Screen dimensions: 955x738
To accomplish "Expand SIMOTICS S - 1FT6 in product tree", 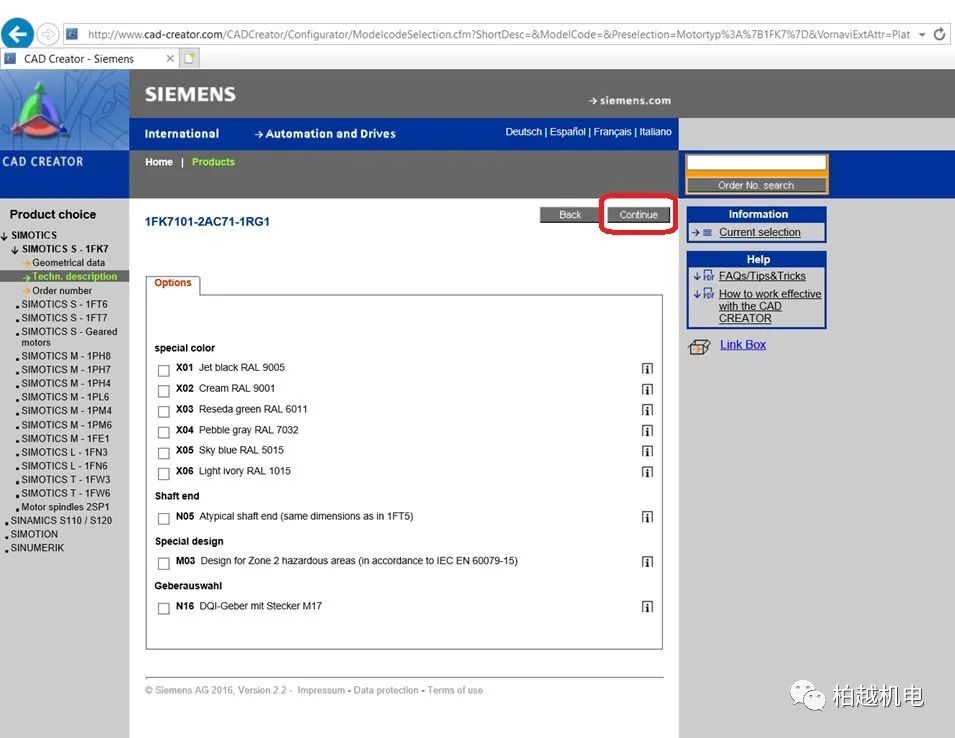I will click(x=64, y=304).
